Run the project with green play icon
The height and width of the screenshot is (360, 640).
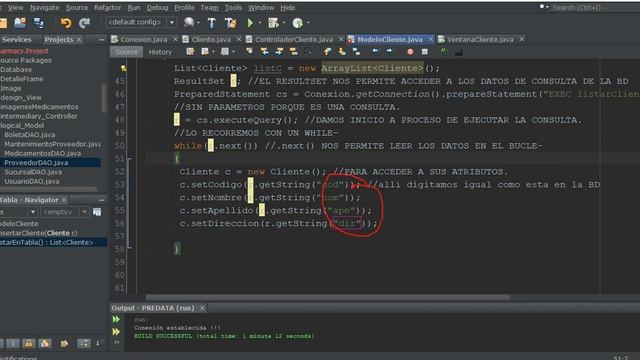(250, 23)
